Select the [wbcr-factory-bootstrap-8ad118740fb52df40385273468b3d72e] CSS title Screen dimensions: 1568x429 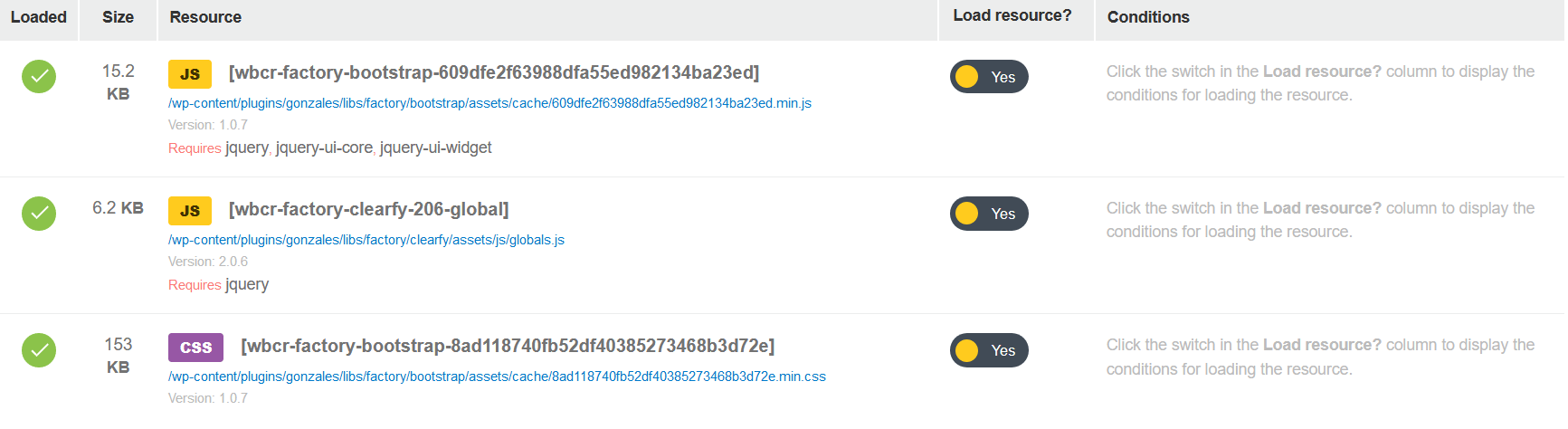tap(508, 346)
